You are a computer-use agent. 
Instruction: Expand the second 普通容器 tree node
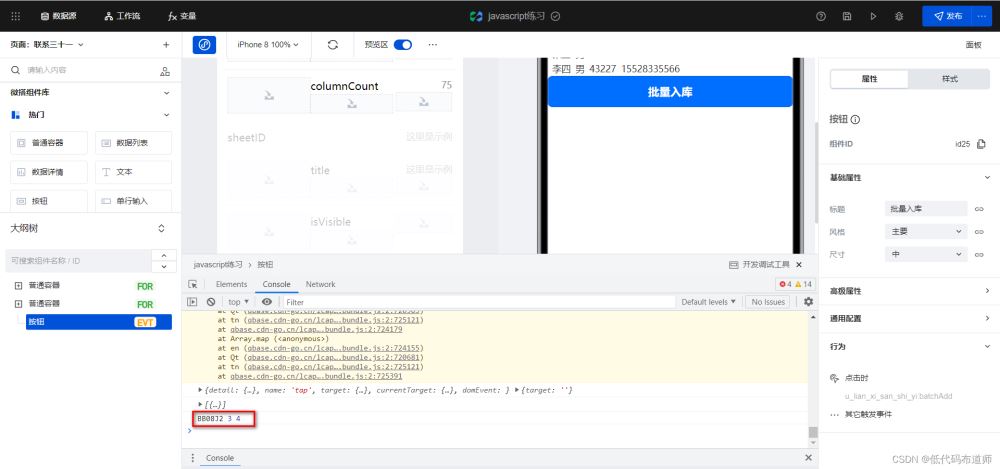click(x=18, y=304)
